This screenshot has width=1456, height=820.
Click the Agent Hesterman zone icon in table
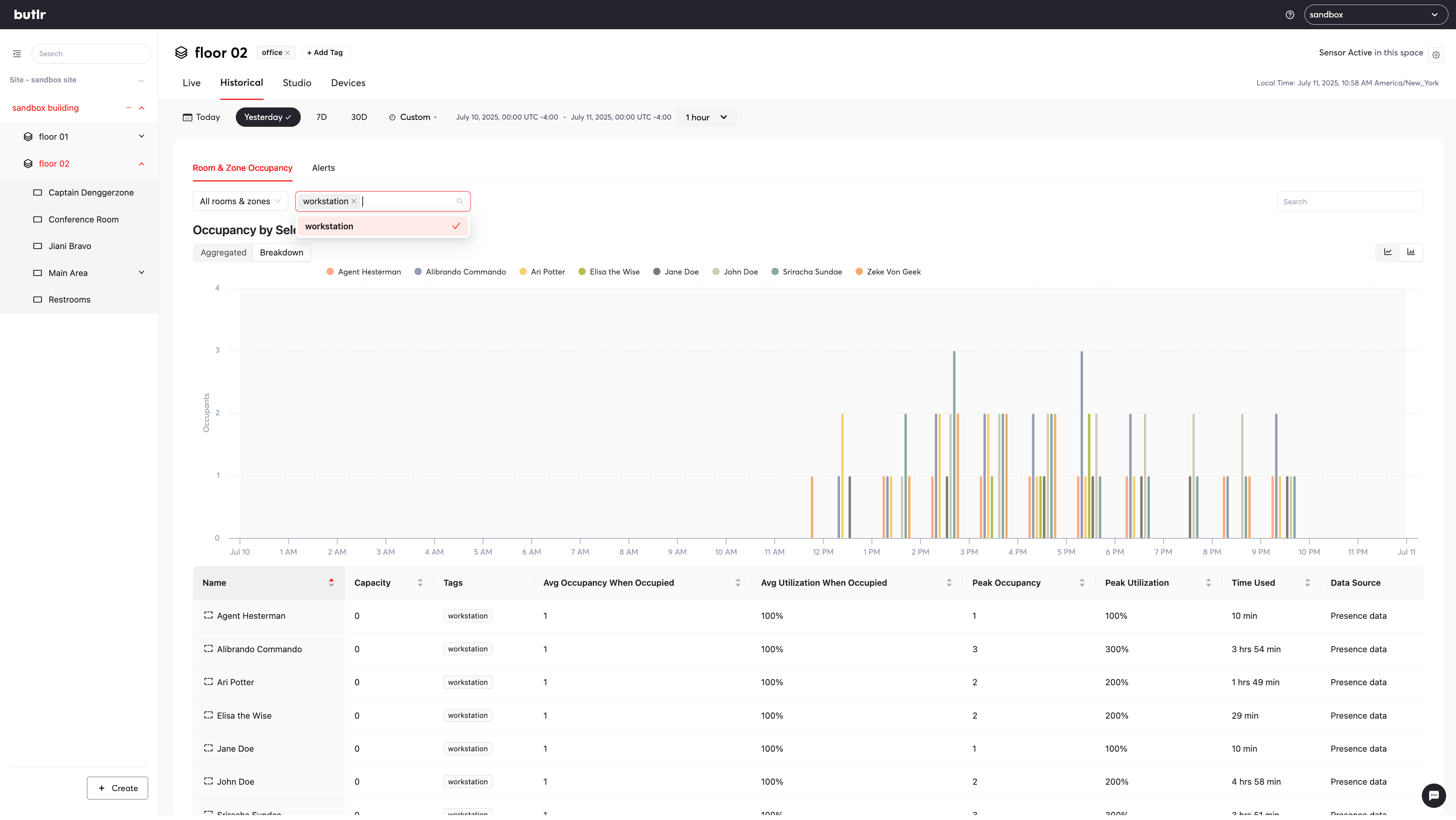[x=208, y=615]
